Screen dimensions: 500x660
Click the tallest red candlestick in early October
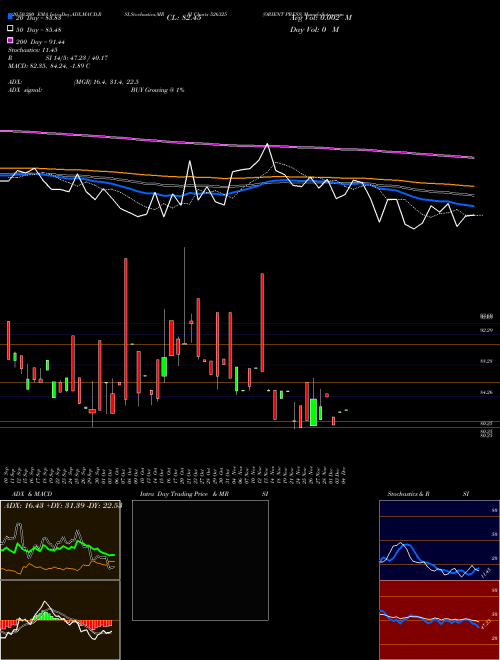[x=125, y=329]
